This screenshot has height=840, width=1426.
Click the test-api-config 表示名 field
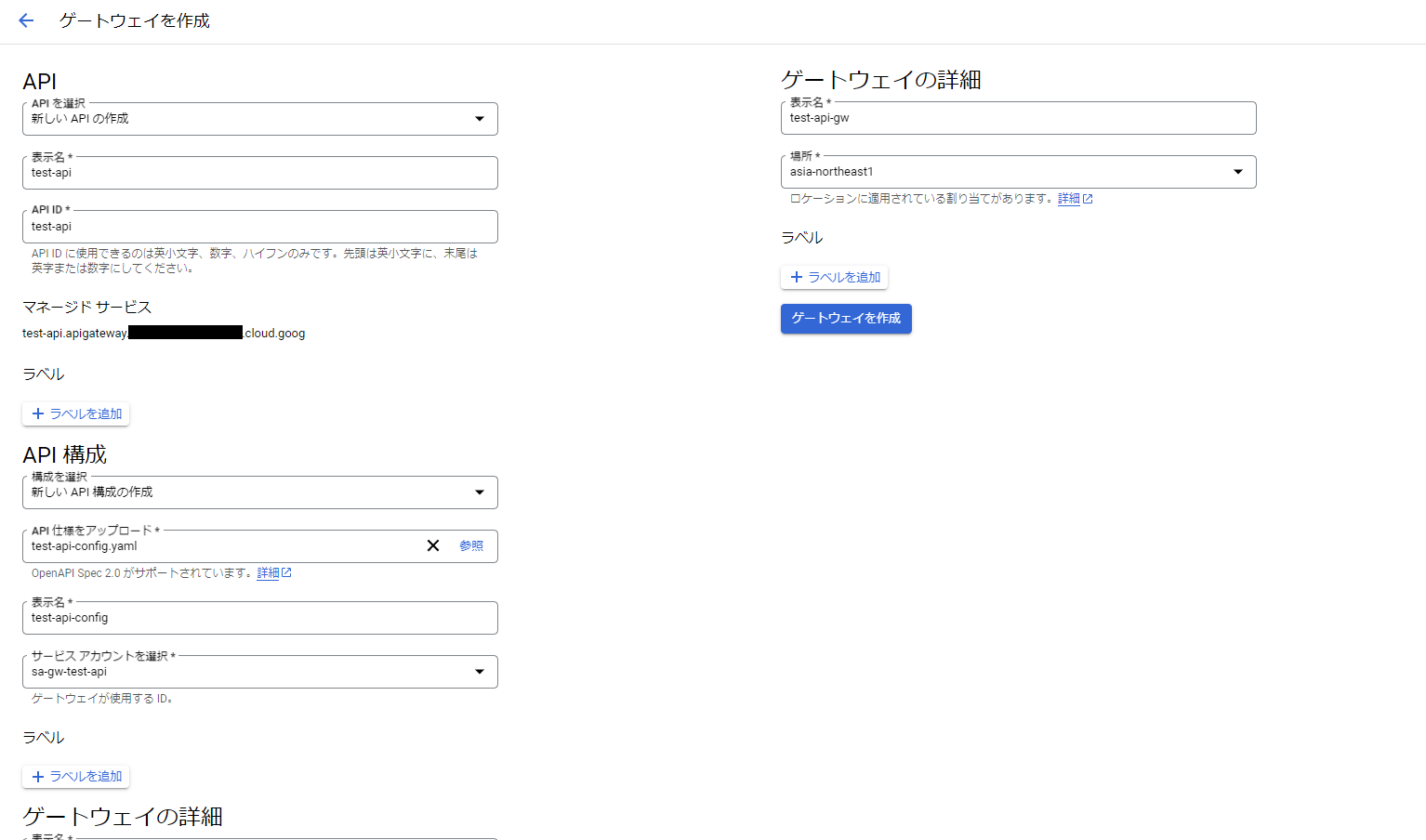260,618
